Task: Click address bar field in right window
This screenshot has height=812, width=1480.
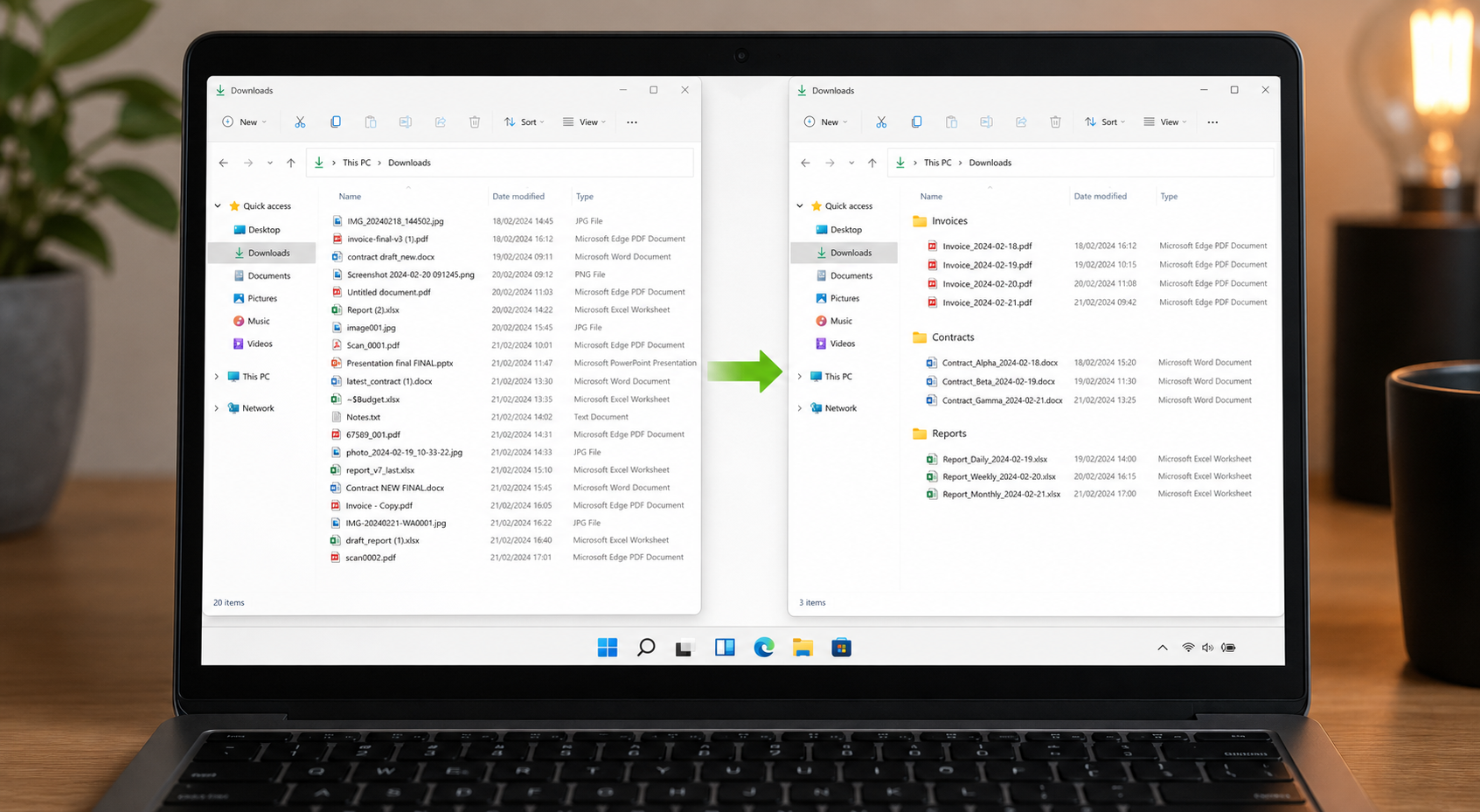Action: [1080, 163]
